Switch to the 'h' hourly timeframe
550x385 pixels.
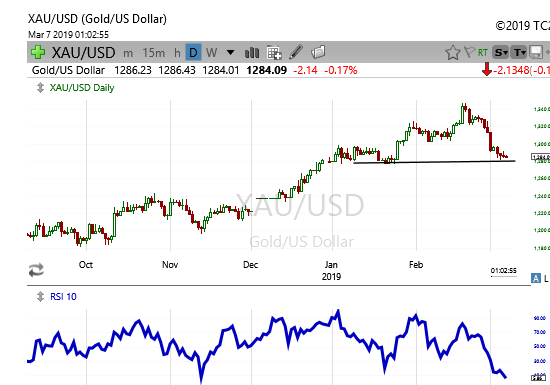pos(177,53)
